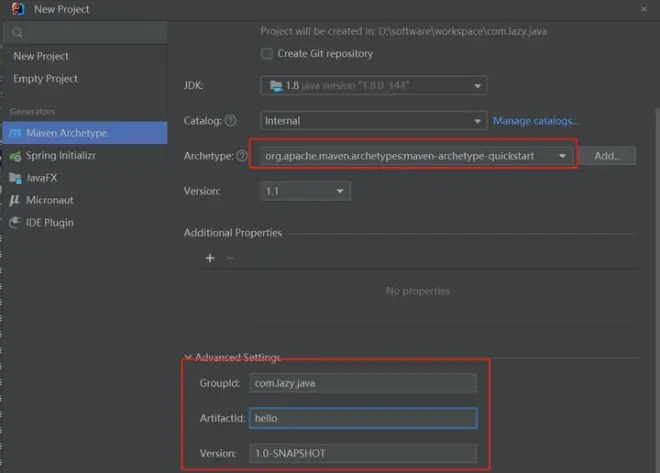
Task: Click the JavaFX folder icon
Action: coord(16,178)
